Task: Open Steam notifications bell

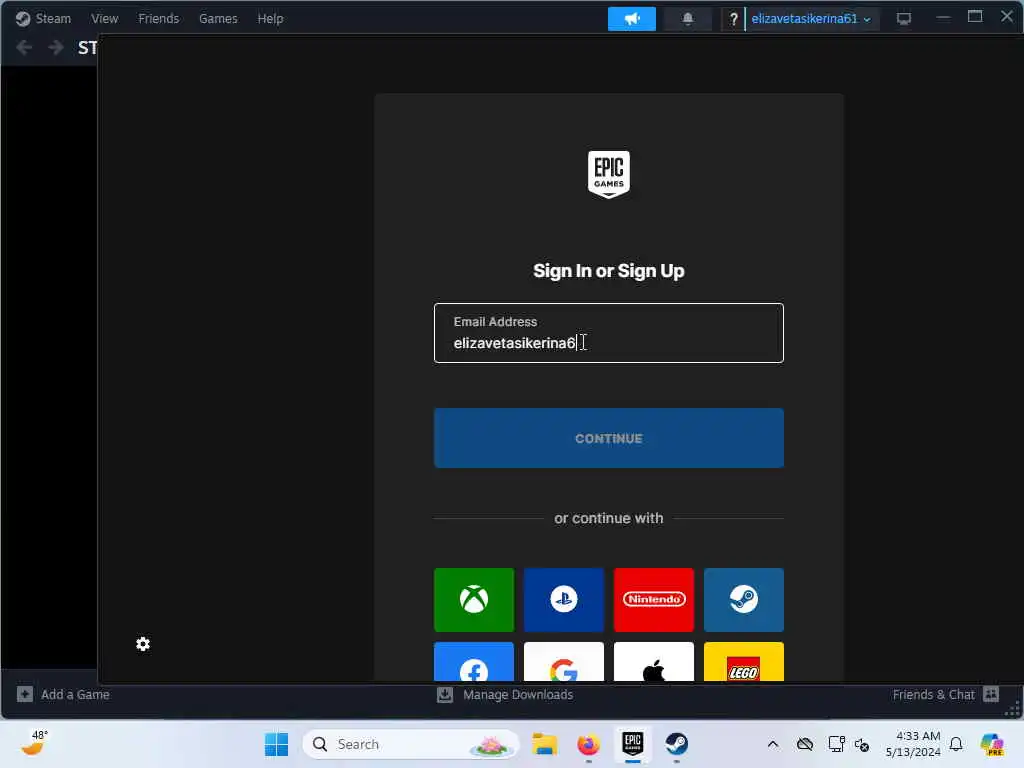Action: [688, 19]
